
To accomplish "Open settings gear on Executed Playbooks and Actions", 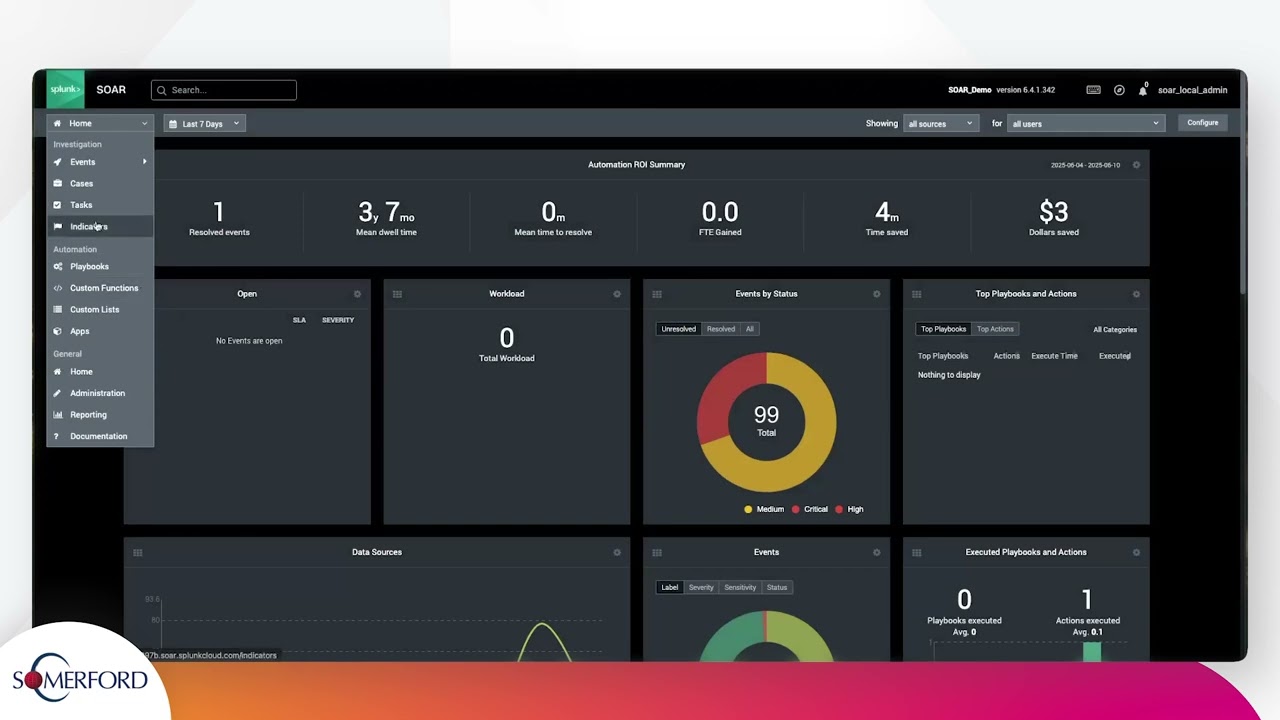I will coord(1136,552).
